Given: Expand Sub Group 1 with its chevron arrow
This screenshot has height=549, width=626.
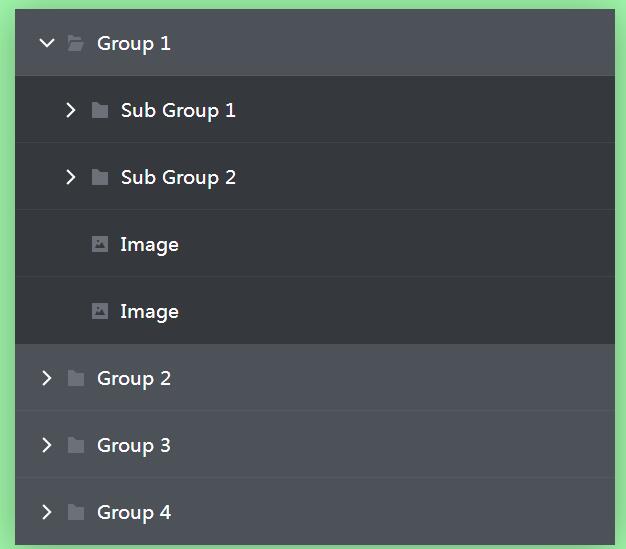Looking at the screenshot, I should pyautogui.click(x=70, y=110).
